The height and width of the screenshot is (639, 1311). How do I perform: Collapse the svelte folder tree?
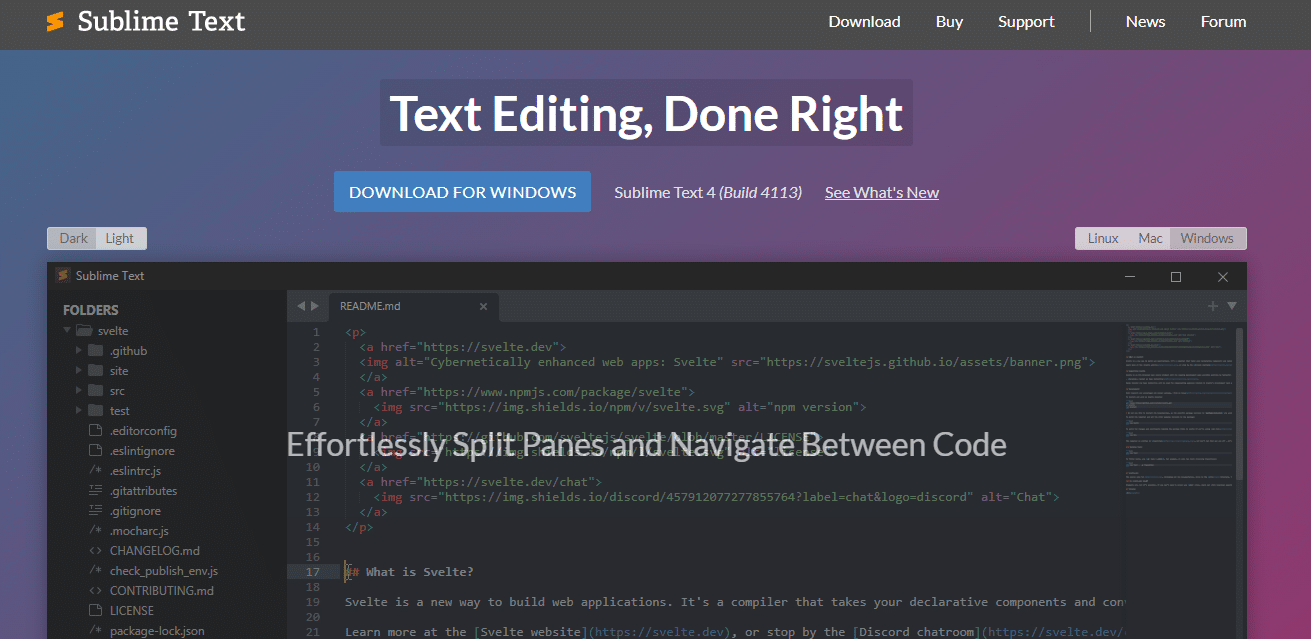coord(67,330)
